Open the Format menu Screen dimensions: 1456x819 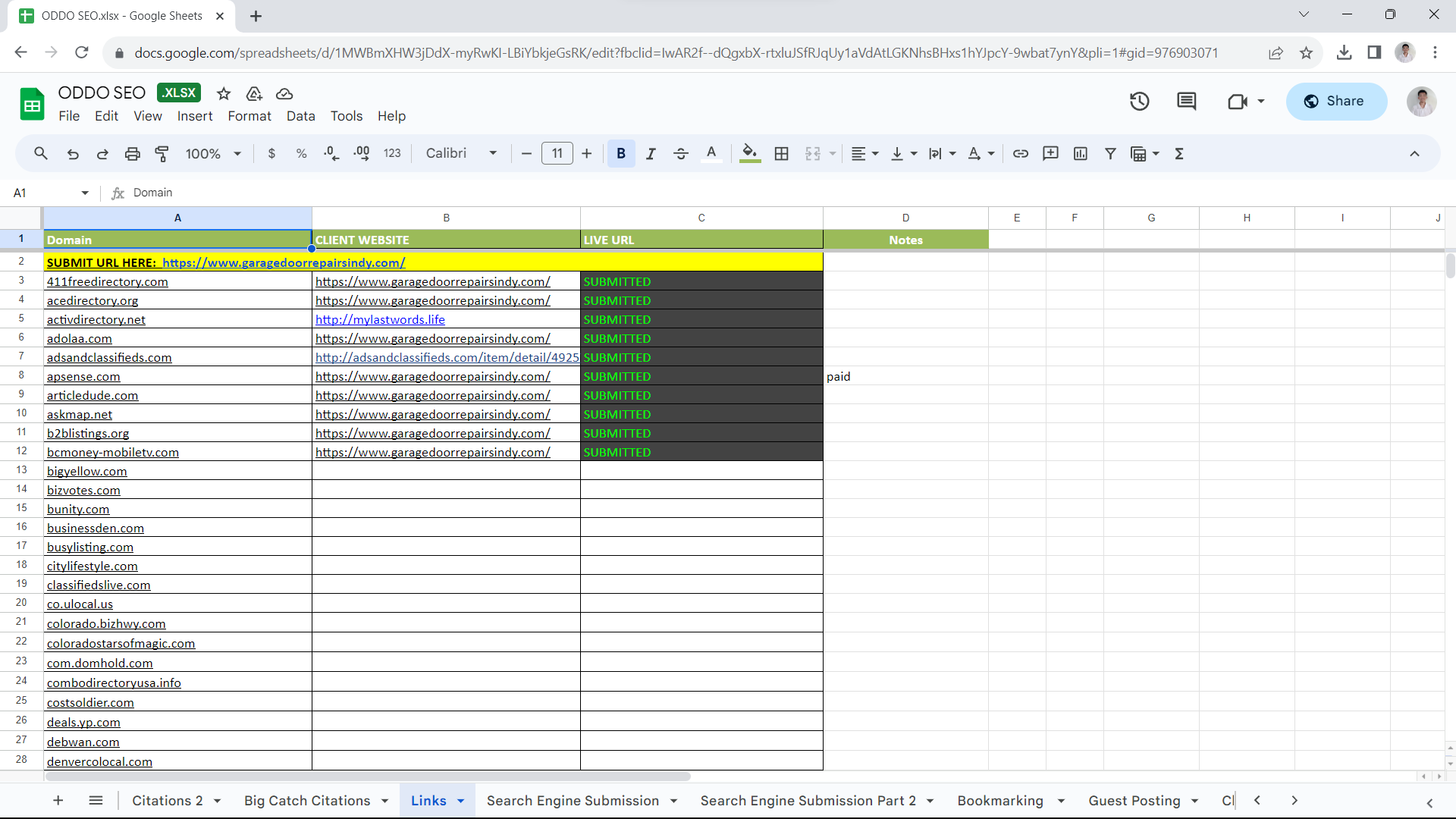click(x=249, y=116)
